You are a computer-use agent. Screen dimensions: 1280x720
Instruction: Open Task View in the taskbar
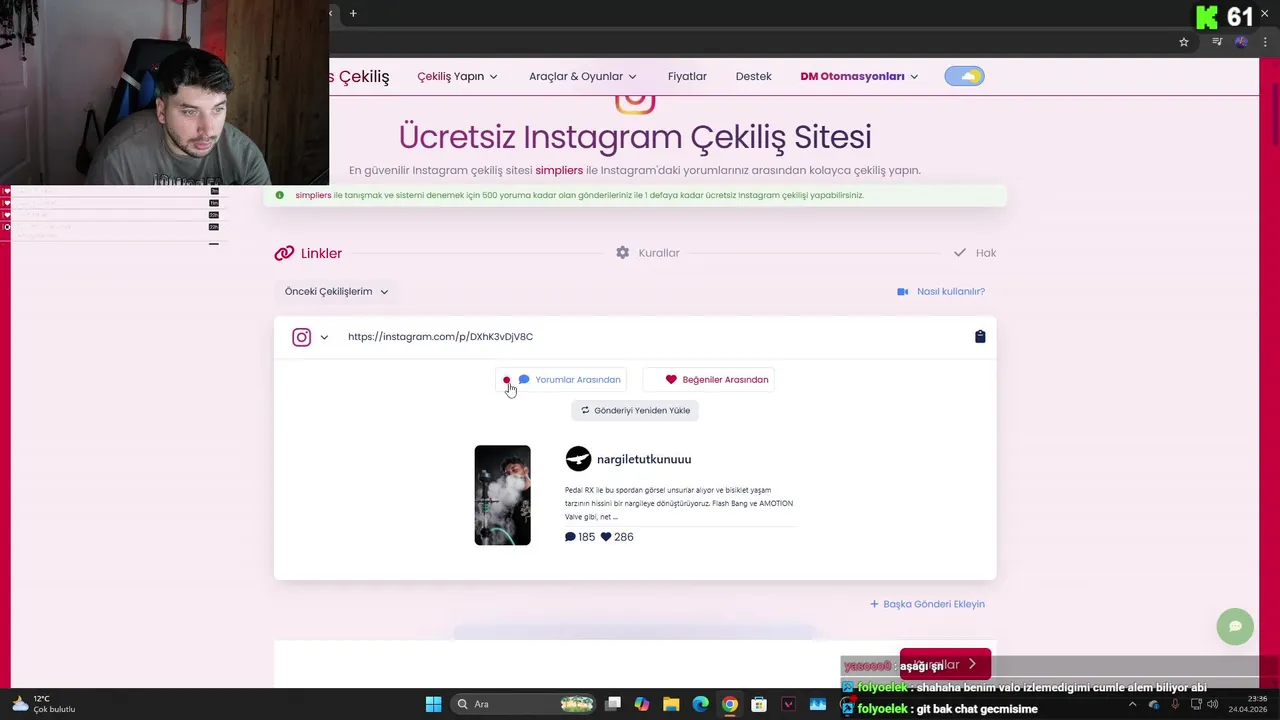coord(613,704)
